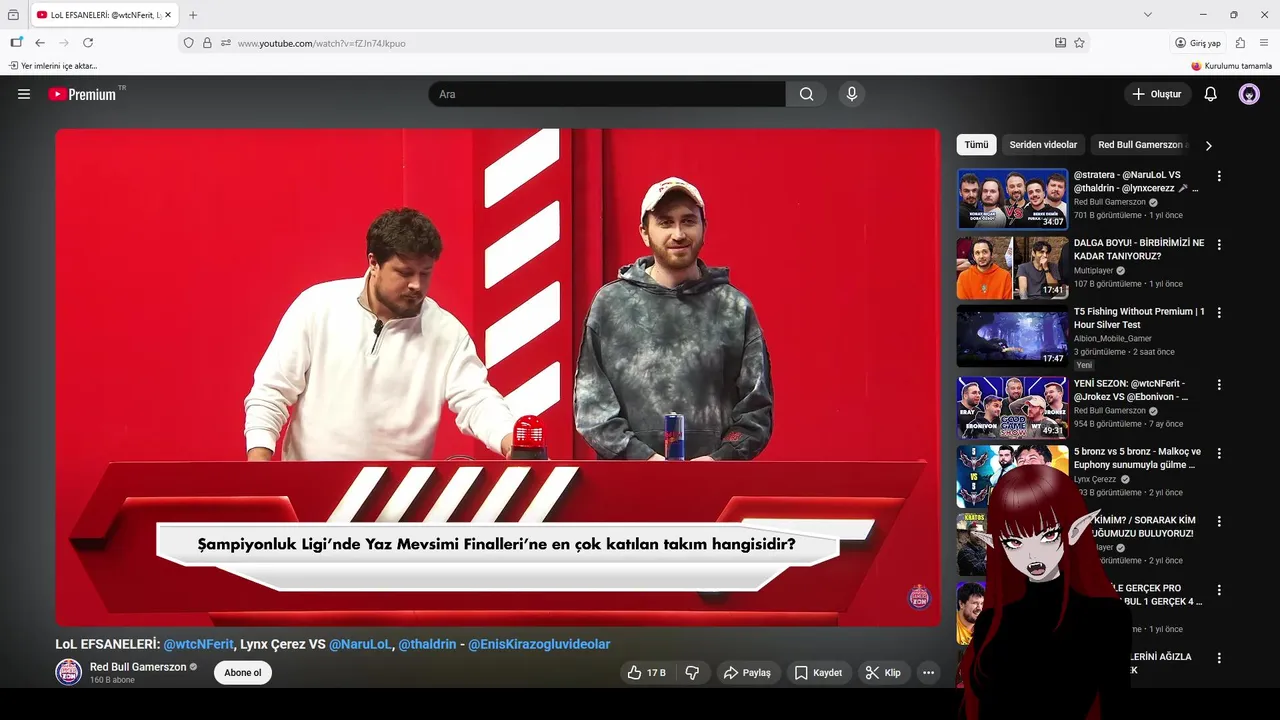This screenshot has width=1280, height=720.
Task: Click Giriş yap in Firefox toolbar
Action: (1198, 43)
